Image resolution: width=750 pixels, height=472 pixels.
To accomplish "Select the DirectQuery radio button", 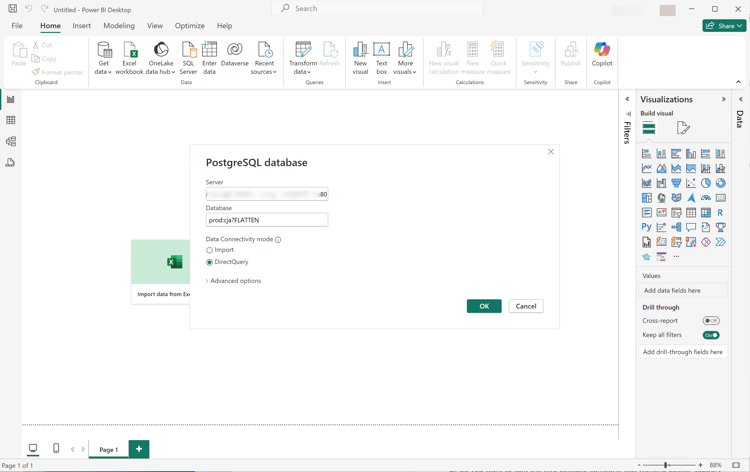I will (x=209, y=262).
